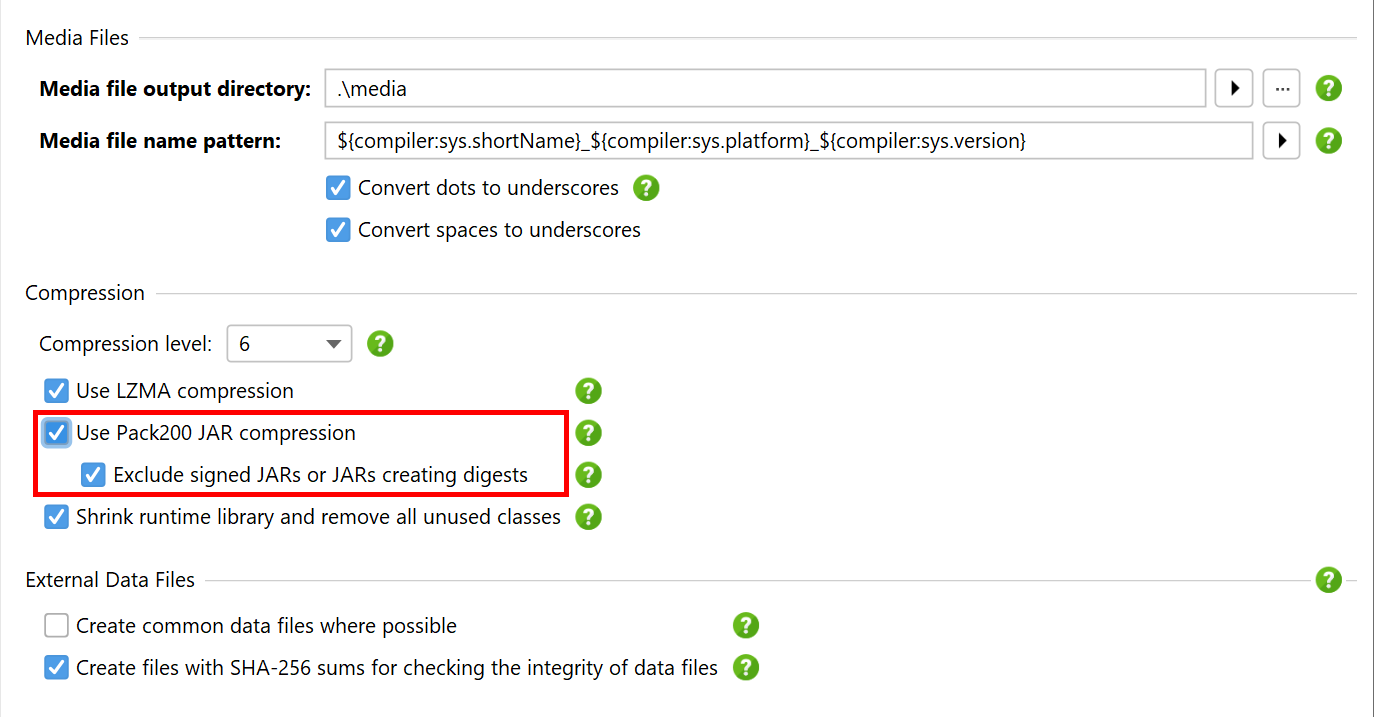Open help for SHA-256 sums option

point(746,668)
